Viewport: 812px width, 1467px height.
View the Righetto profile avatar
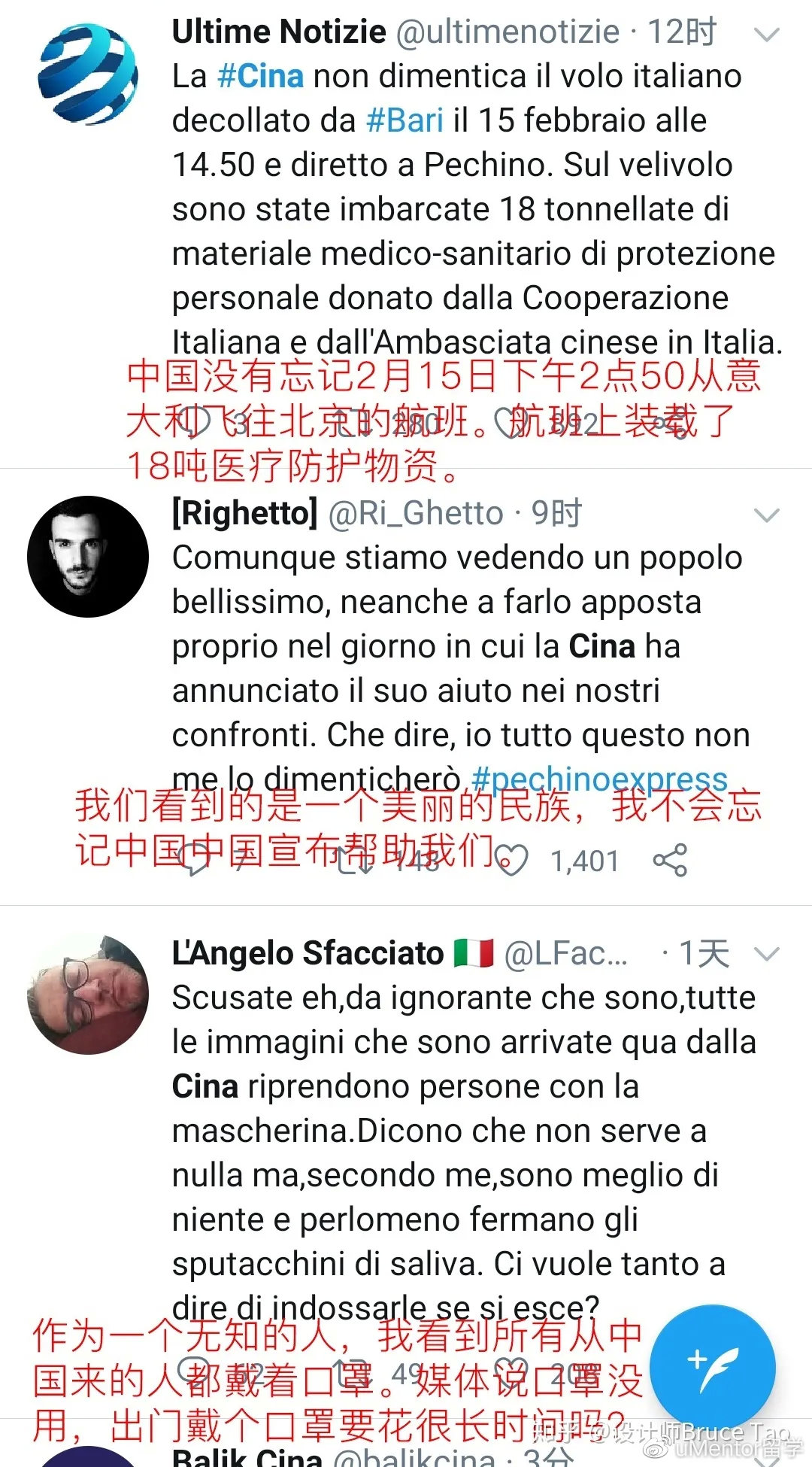[x=88, y=557]
